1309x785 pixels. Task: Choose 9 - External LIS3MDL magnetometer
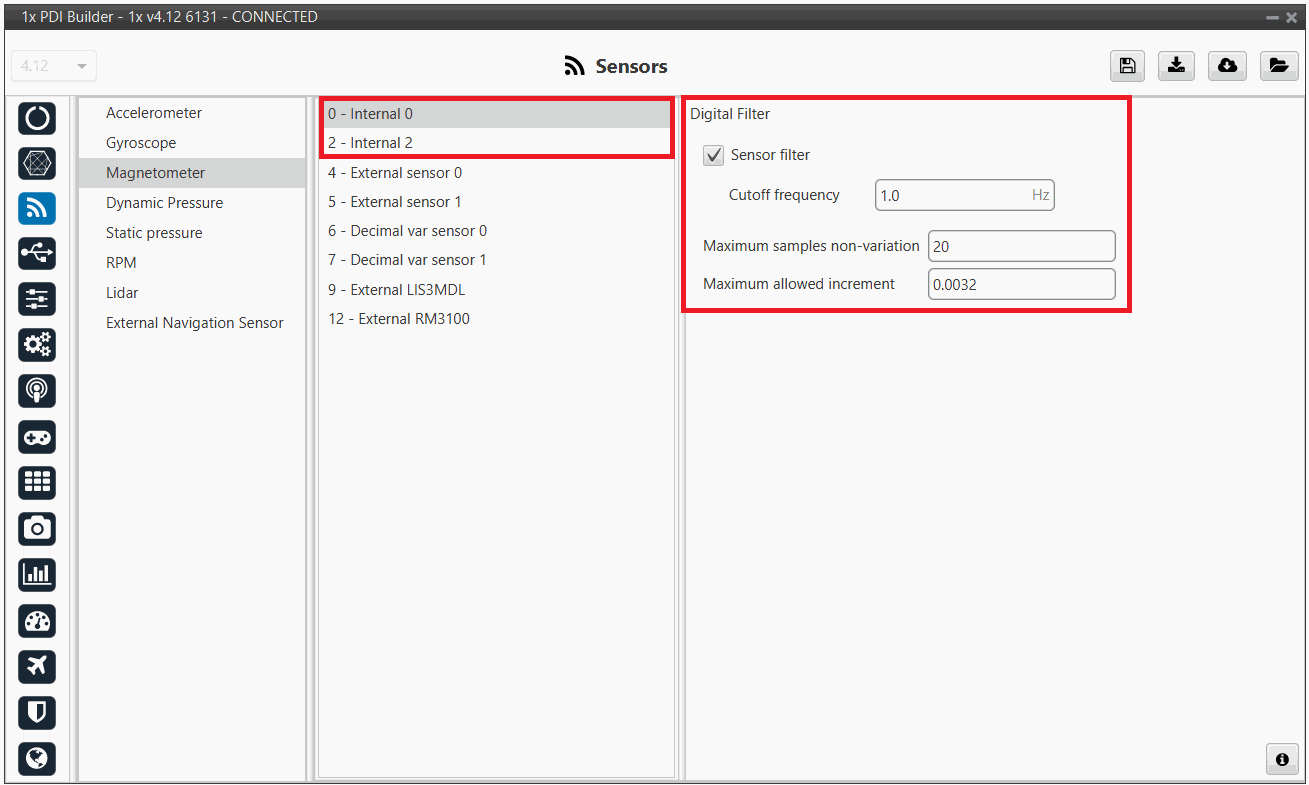pos(396,290)
